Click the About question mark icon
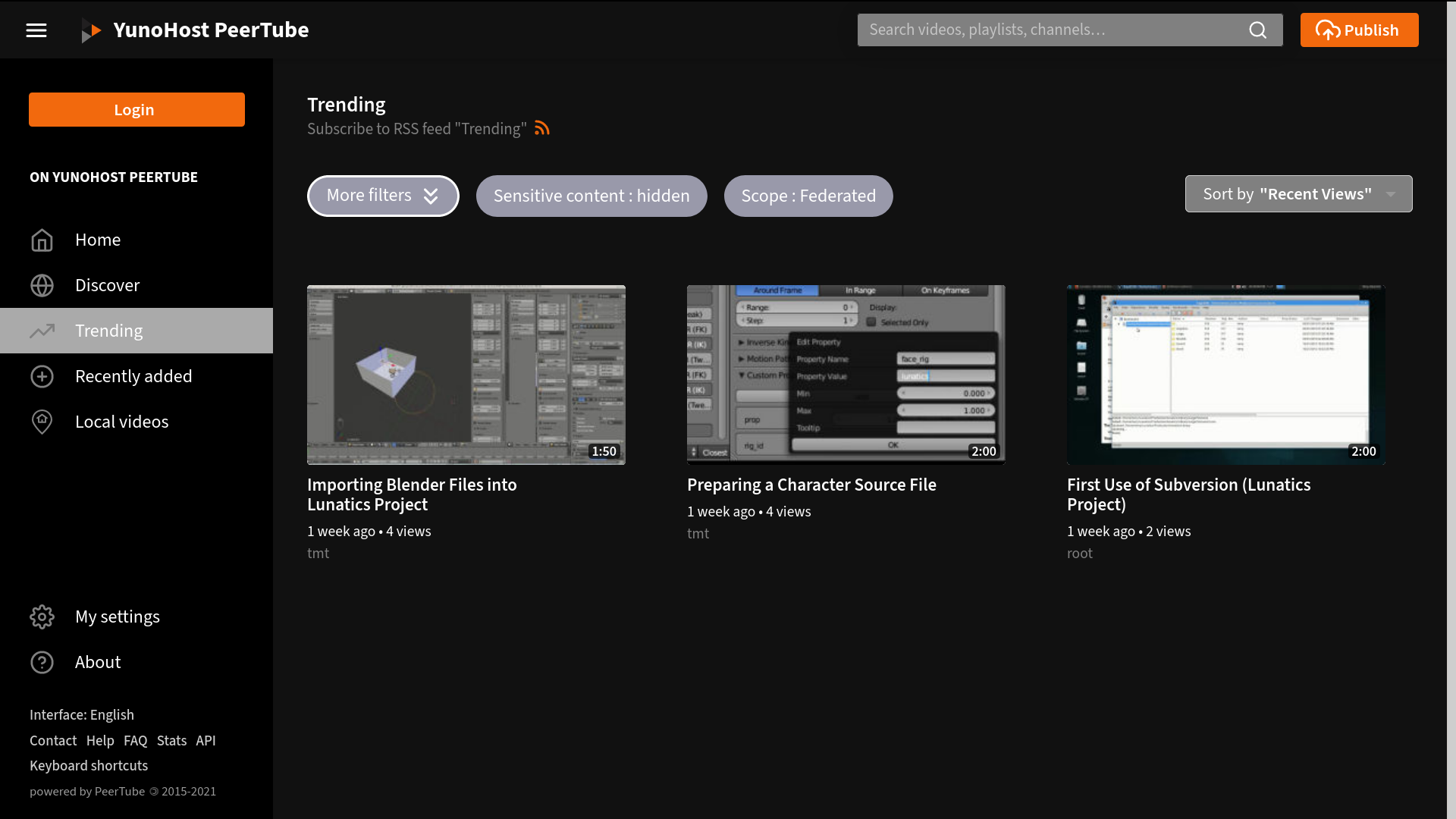Screen dimensions: 1456x819 (x=42, y=663)
